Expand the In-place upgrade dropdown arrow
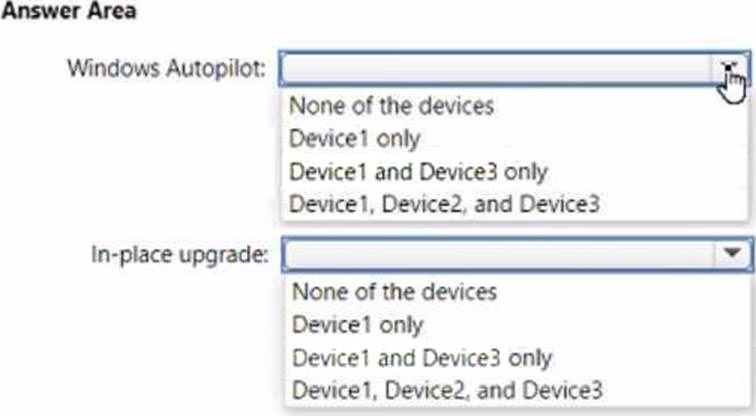This screenshot has width=756, height=416. 733,254
